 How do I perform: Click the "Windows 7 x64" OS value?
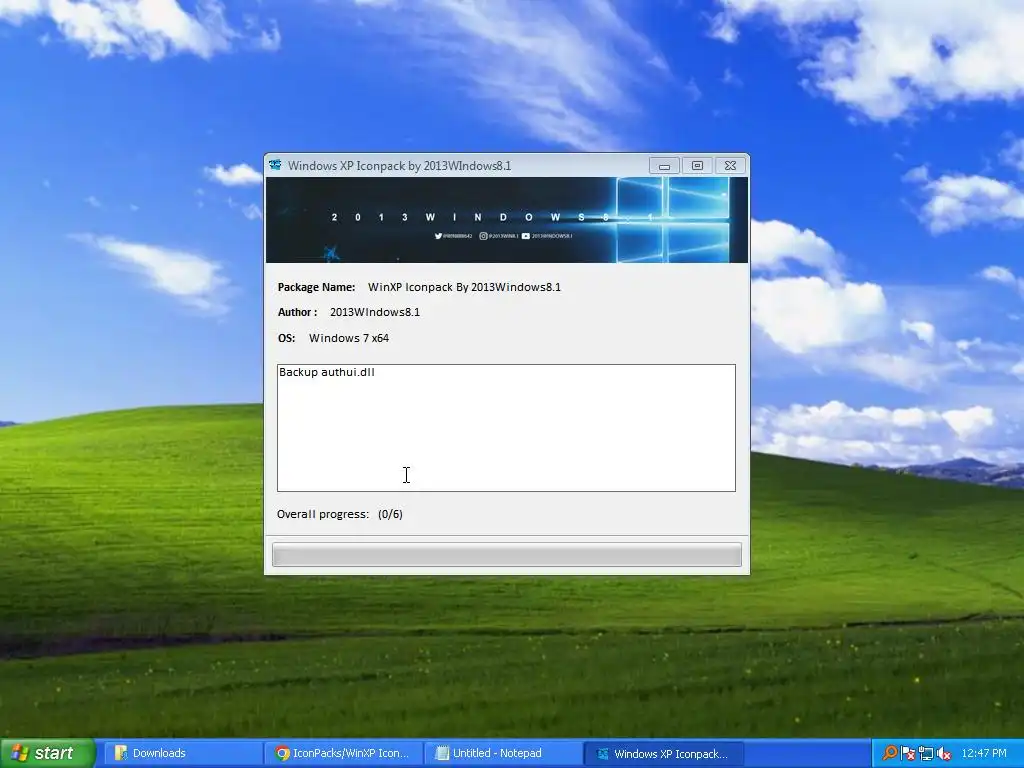point(349,338)
